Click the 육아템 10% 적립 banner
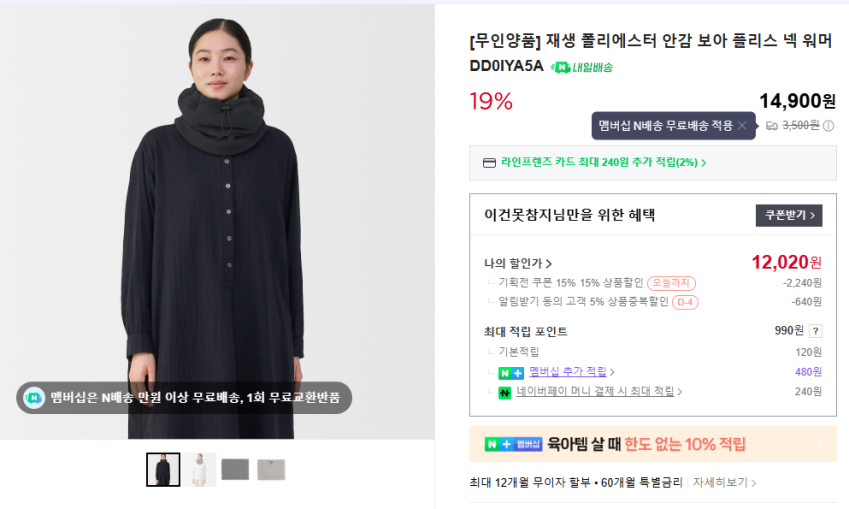849x509 pixels. pyautogui.click(x=652, y=444)
